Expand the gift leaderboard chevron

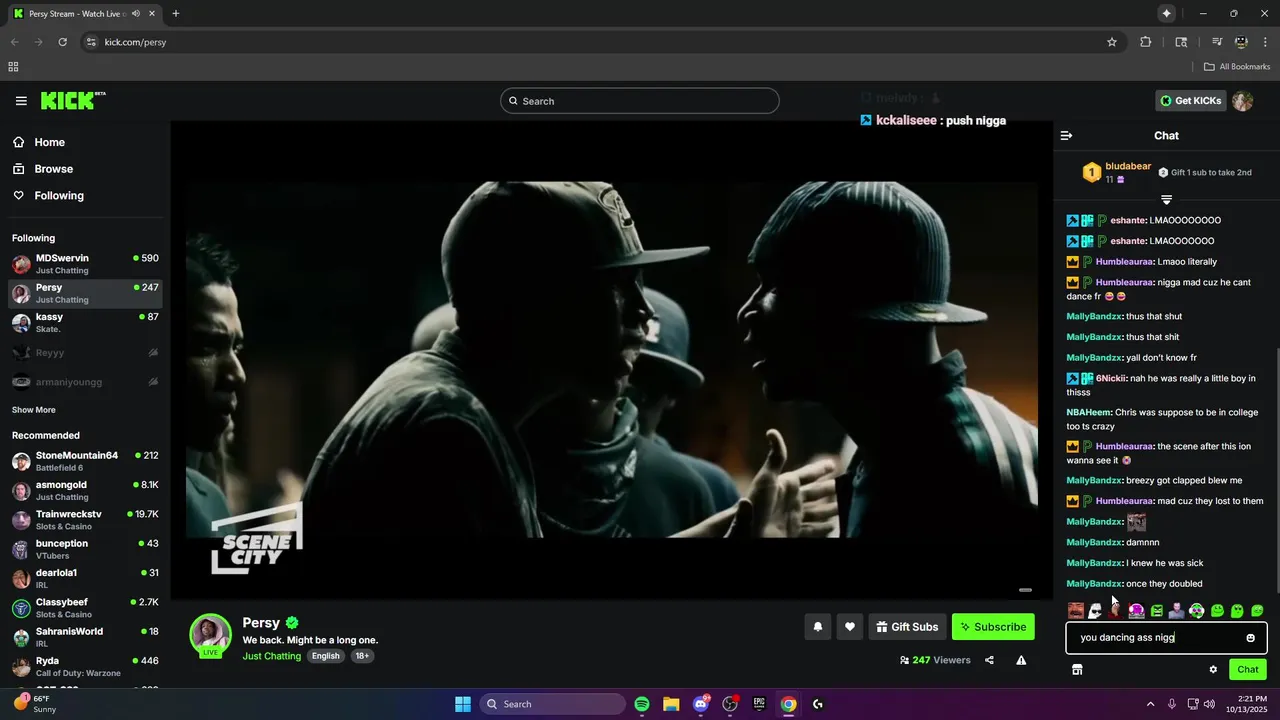1166,200
